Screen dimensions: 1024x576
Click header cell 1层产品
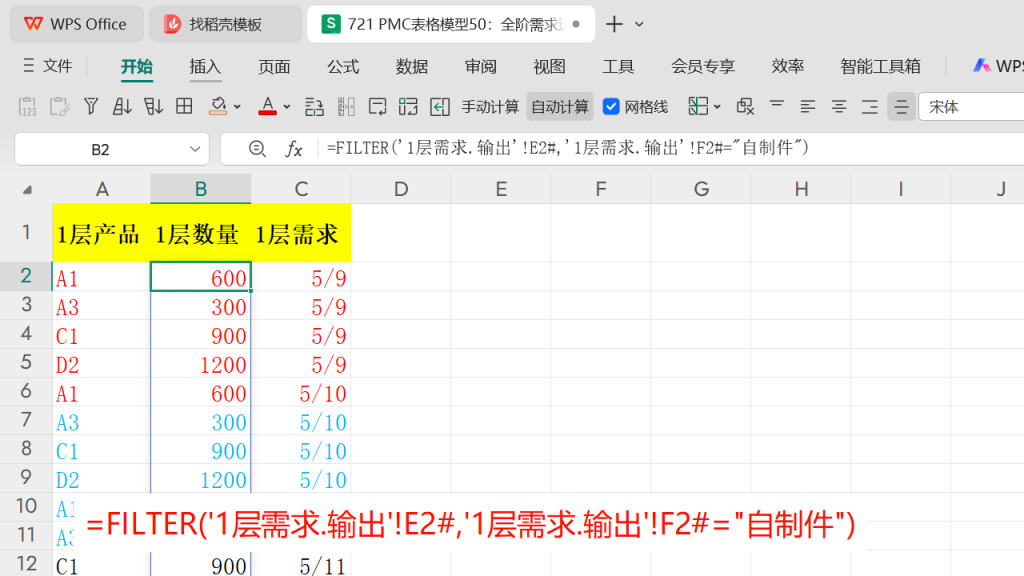[101, 234]
